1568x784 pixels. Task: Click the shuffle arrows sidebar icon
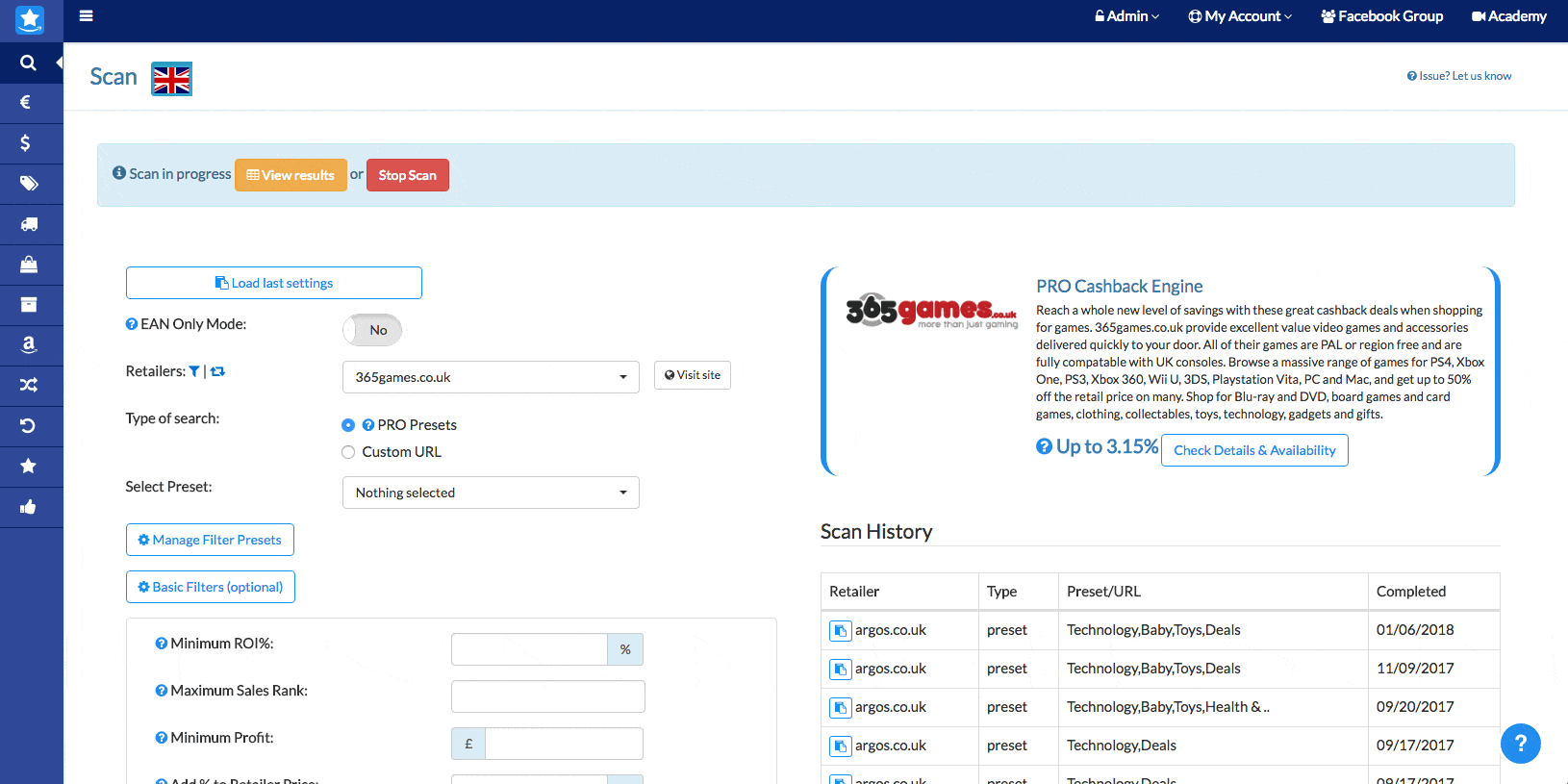click(x=29, y=385)
